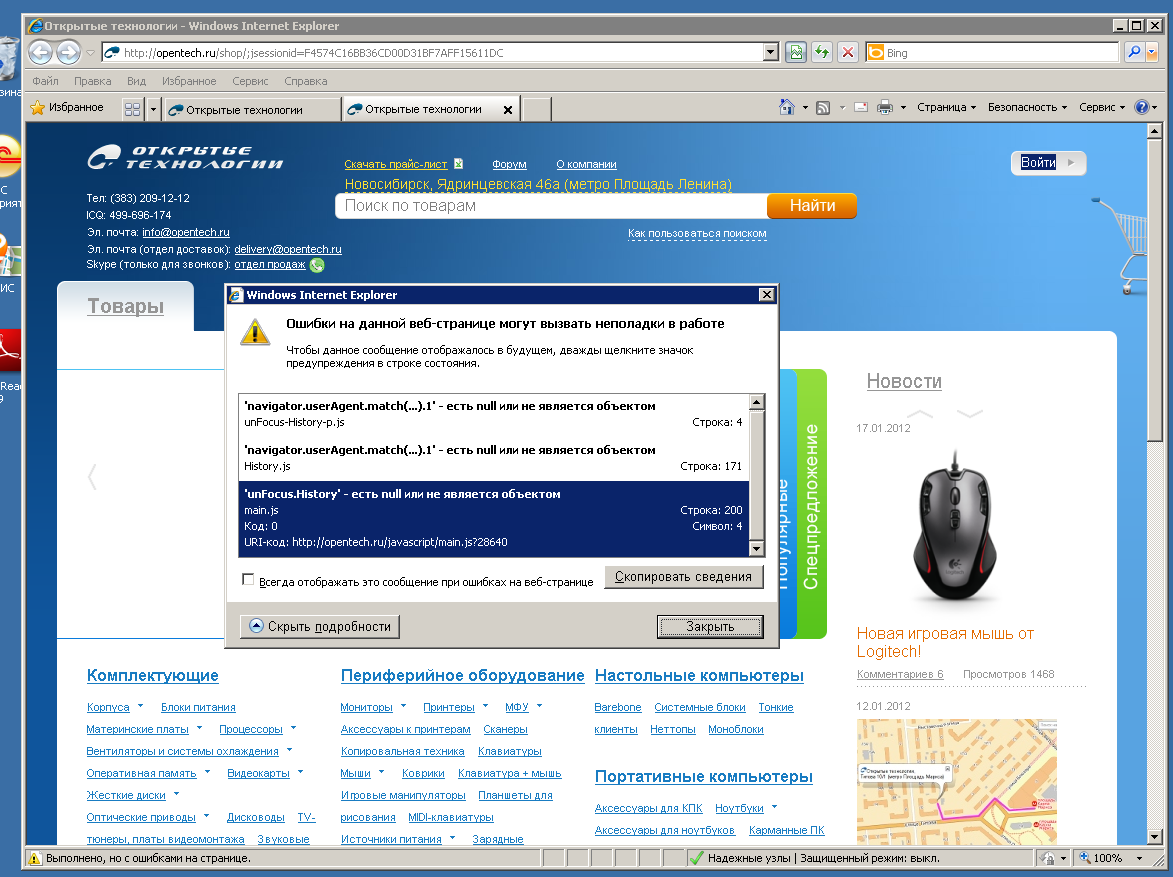Click the Skype phone icon near отдел продаж
Viewport: 1173px width, 877px height.
[x=317, y=265]
